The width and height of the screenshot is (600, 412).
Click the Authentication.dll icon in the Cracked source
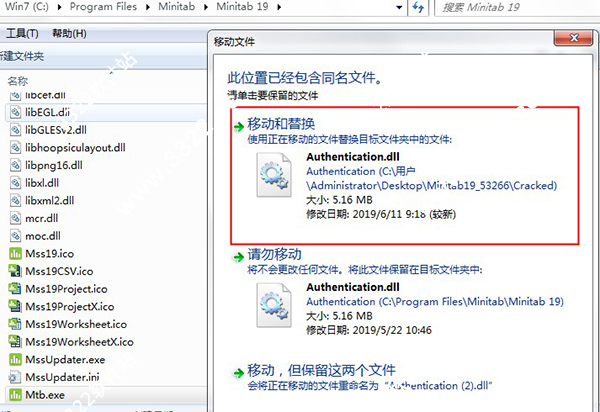[x=274, y=175]
